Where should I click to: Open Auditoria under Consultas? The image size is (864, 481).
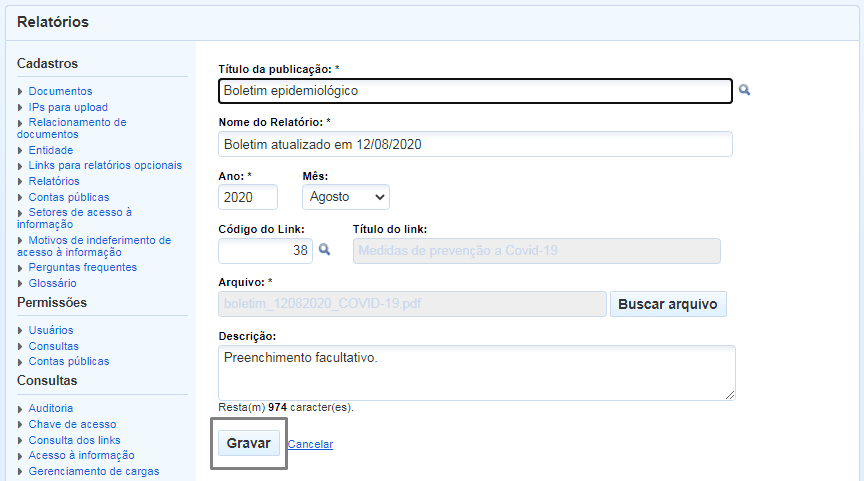pos(51,408)
